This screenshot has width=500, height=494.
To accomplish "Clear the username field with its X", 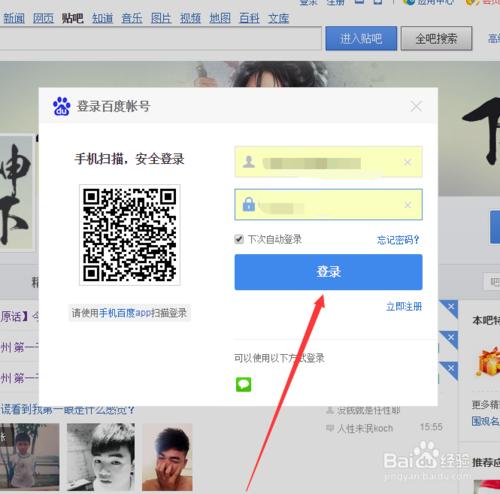I will point(407,162).
